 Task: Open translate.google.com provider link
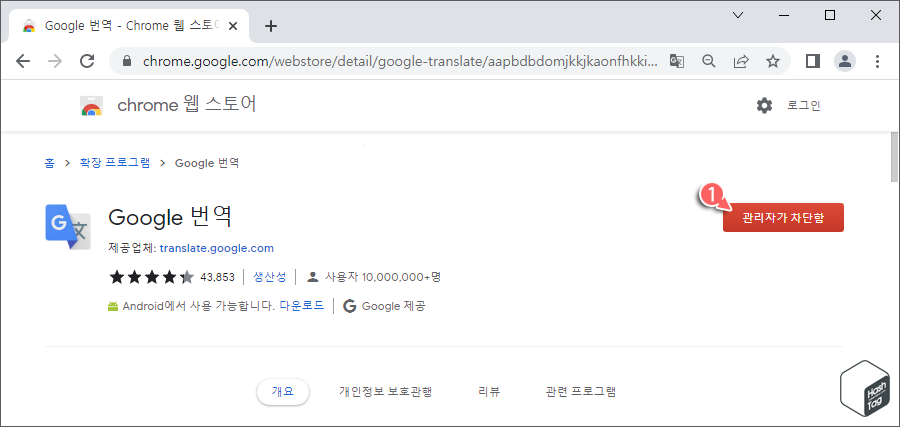pos(216,249)
